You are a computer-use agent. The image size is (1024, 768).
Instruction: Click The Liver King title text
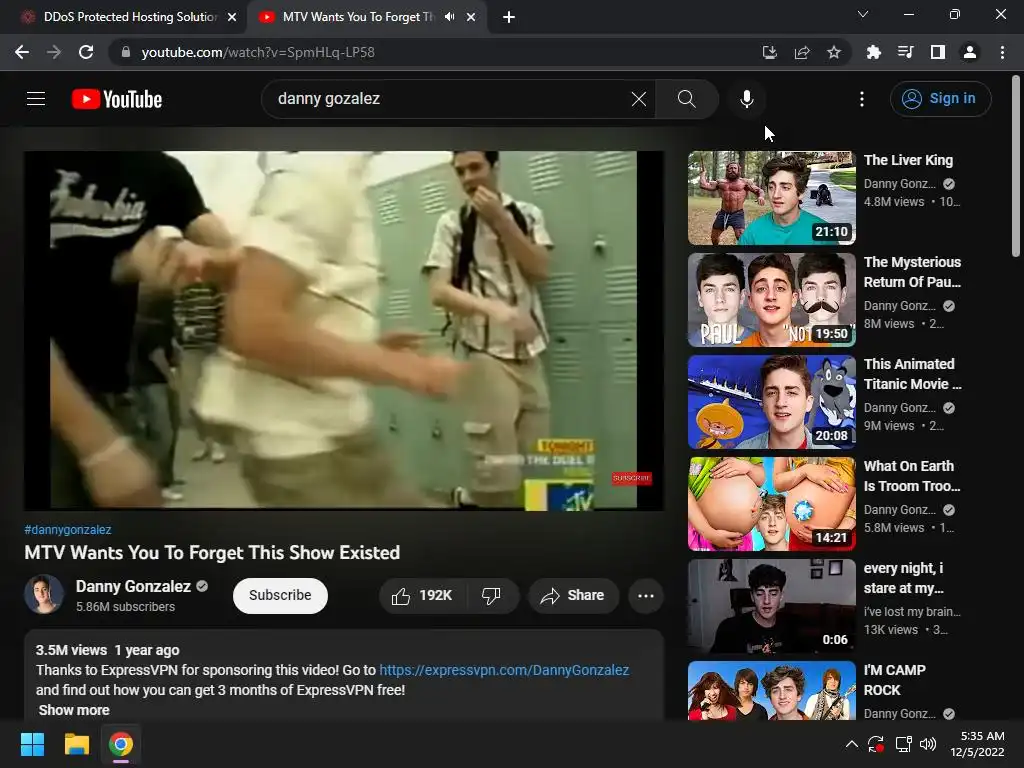point(908,160)
